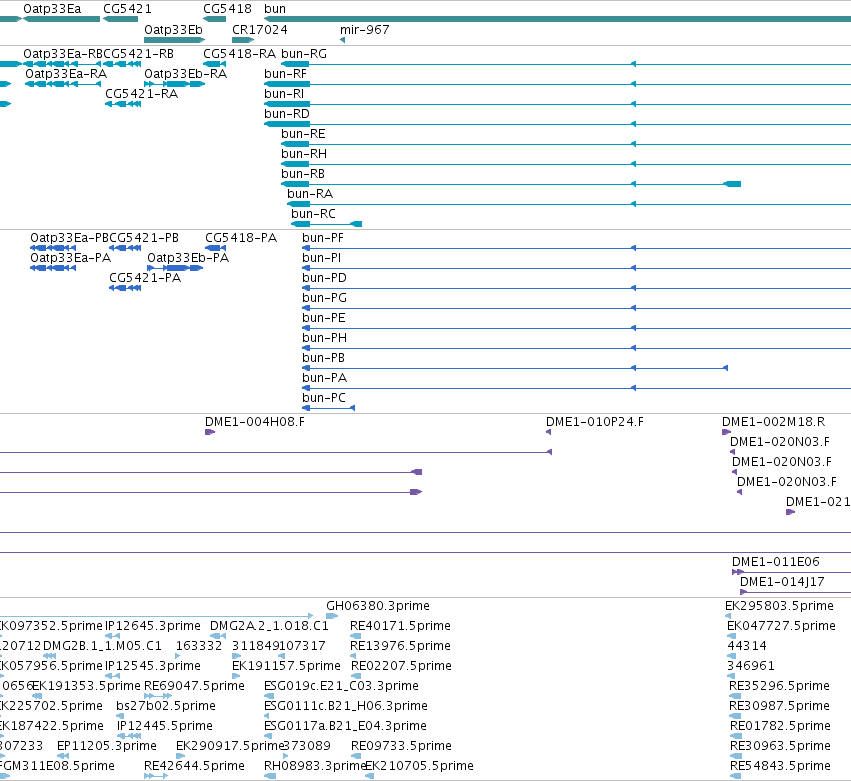
Task: Select transcript label bun-RG
Action: pos(304,54)
